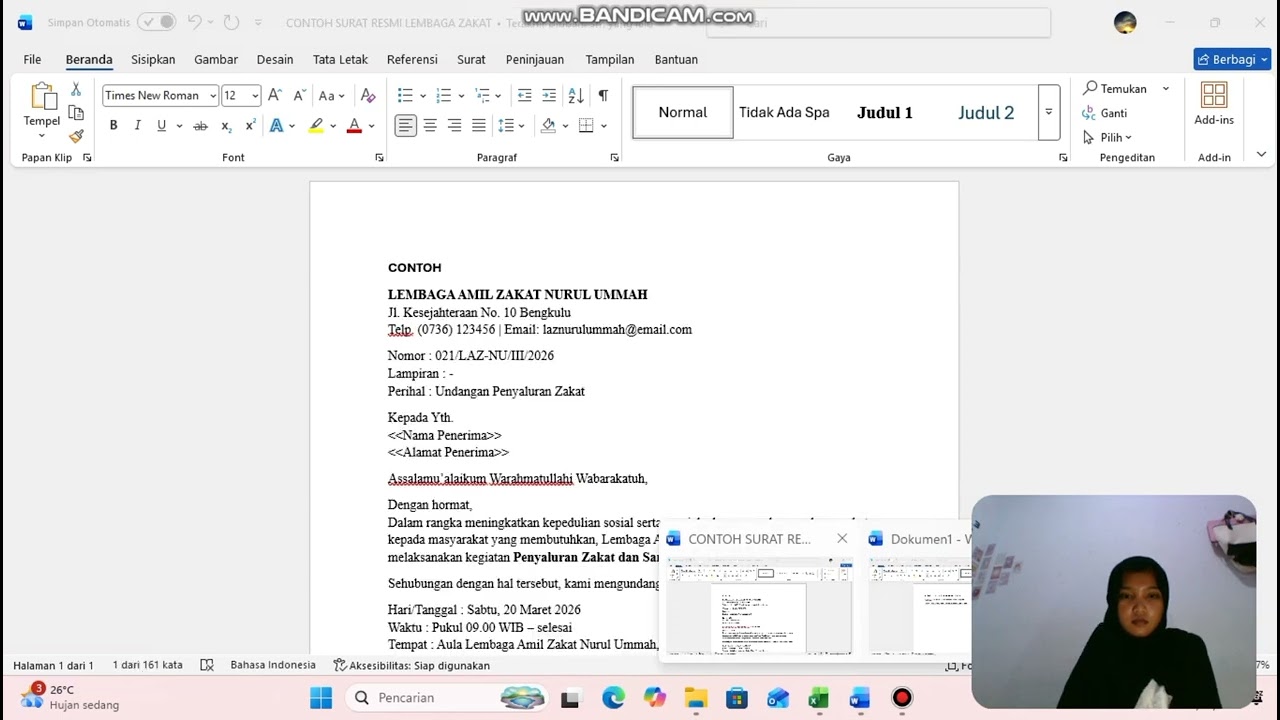The width and height of the screenshot is (1280, 720).
Task: Click Ganti replace command
Action: (x=1105, y=113)
